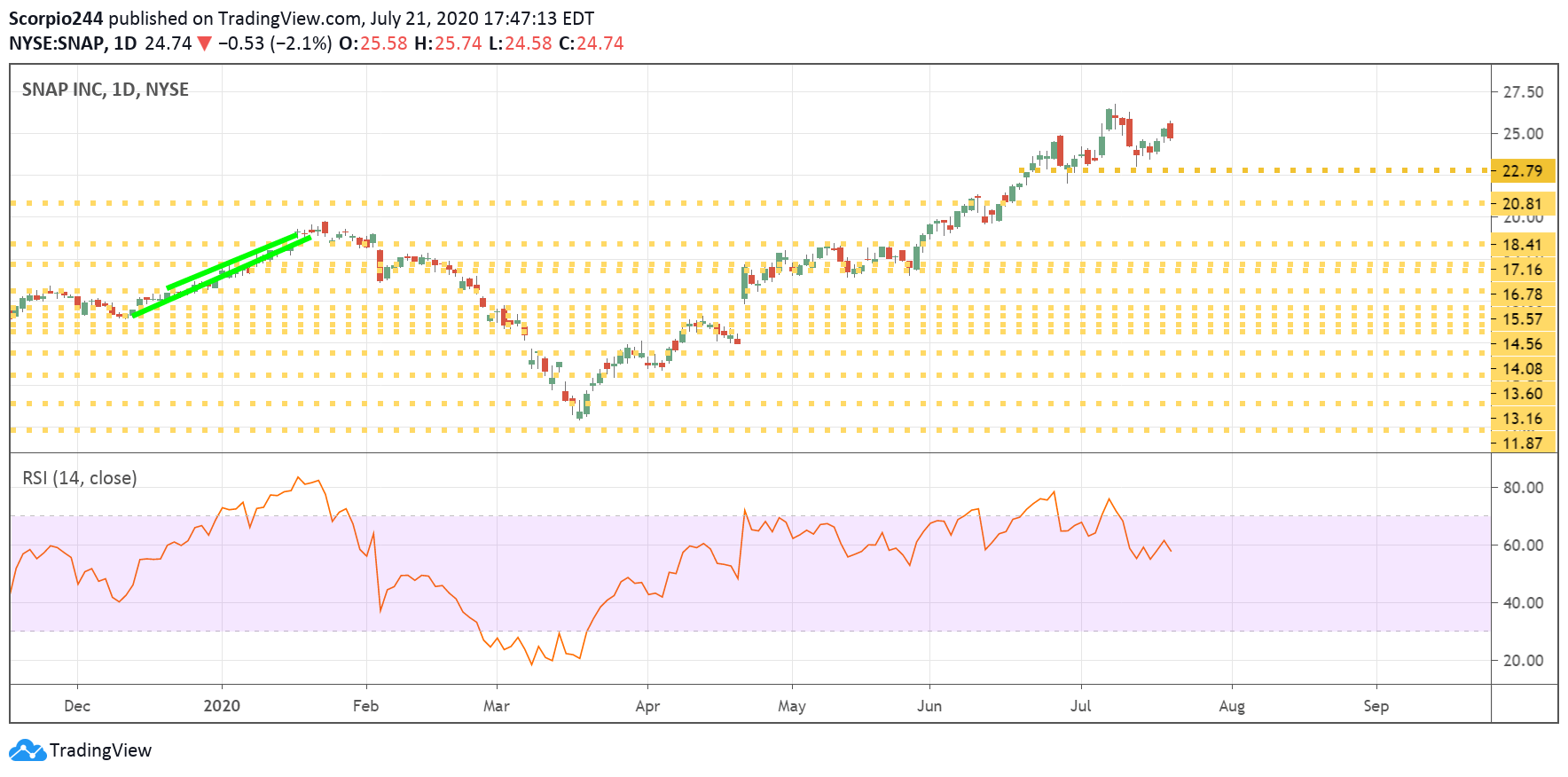The width and height of the screenshot is (1568, 777).
Task: Click the Jul label on time axis
Action: (1080, 706)
